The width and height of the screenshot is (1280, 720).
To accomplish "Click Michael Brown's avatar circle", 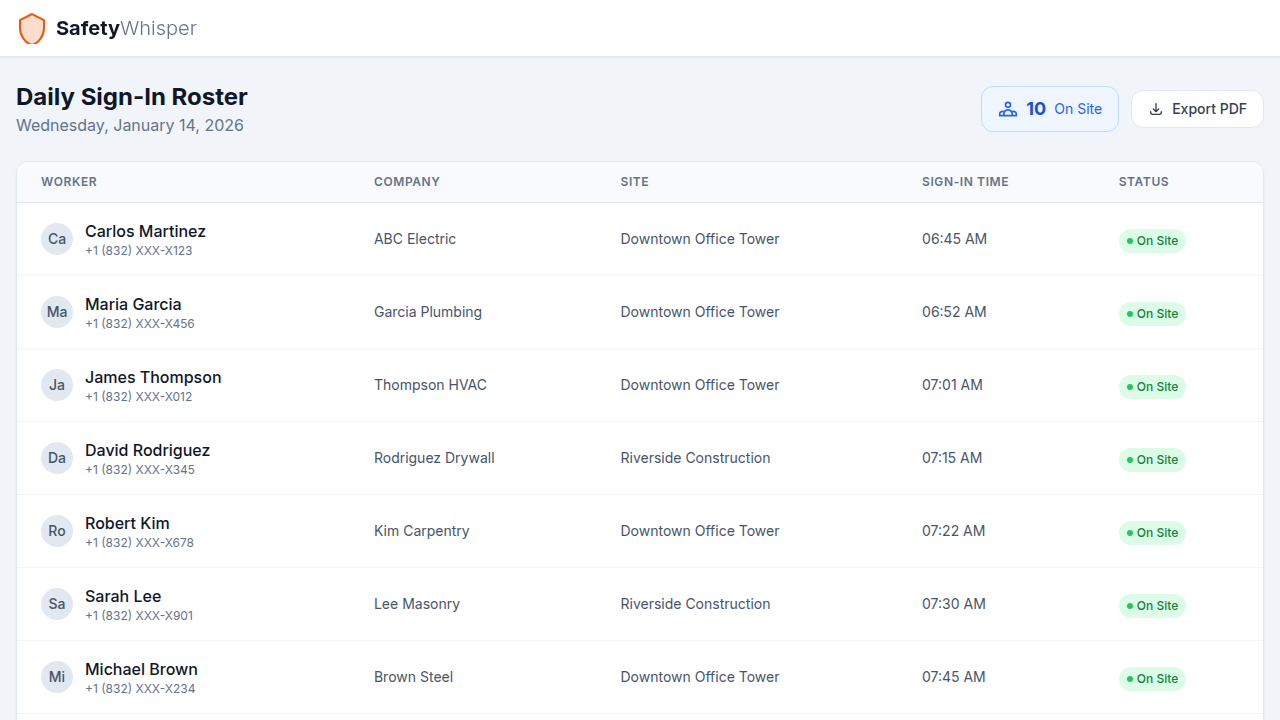I will (57, 677).
